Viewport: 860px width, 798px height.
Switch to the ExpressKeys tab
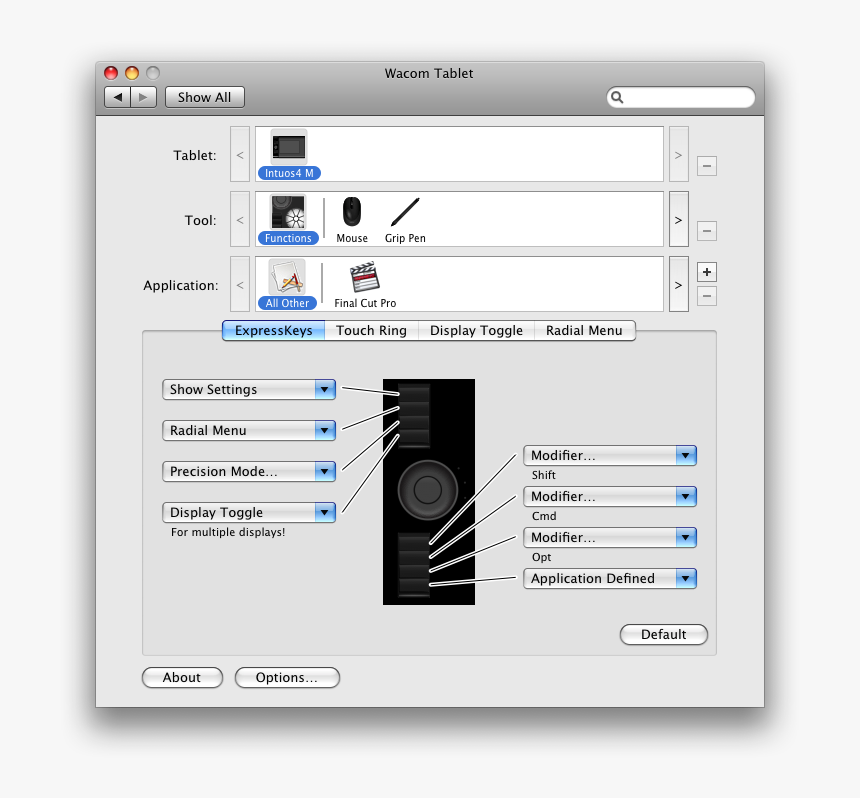coord(274,331)
